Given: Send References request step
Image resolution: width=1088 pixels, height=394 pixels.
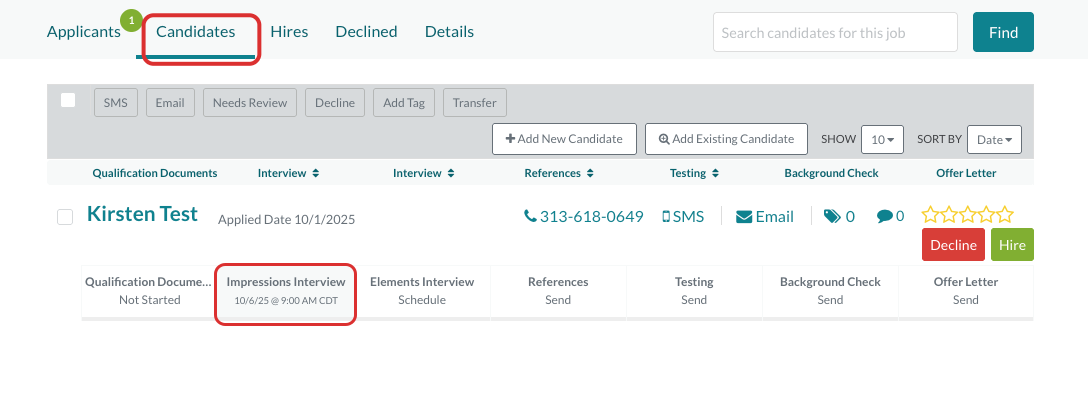Looking at the screenshot, I should coord(558,291).
